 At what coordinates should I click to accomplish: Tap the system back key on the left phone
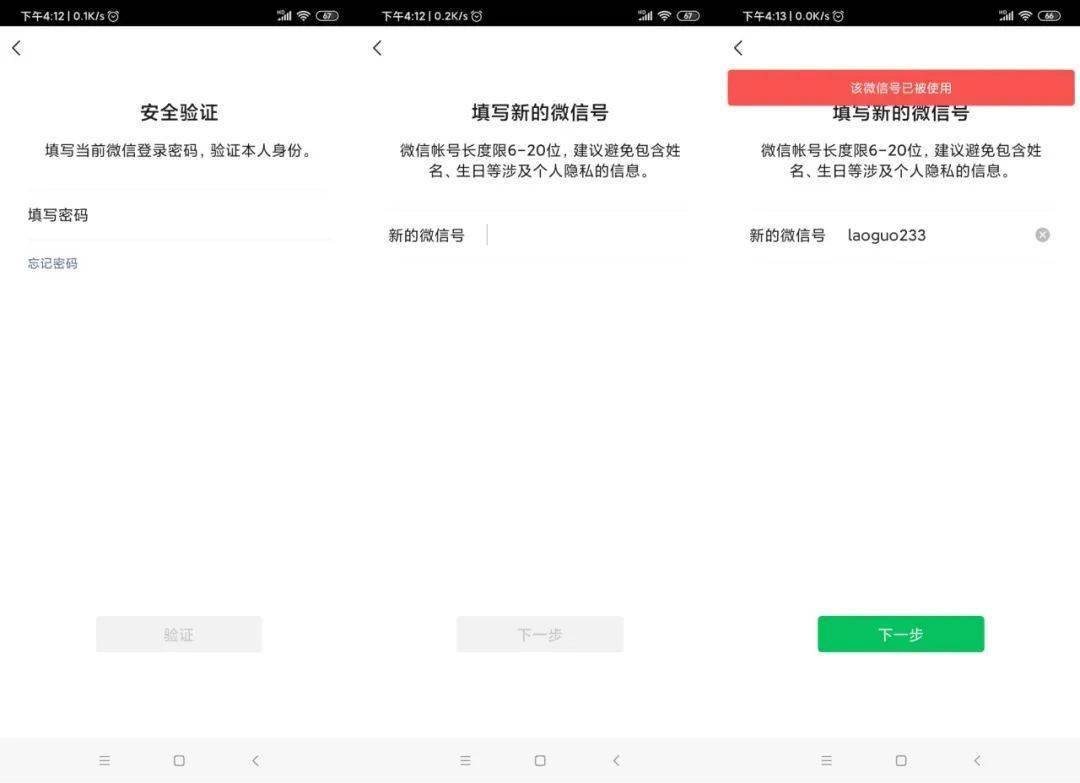256,760
